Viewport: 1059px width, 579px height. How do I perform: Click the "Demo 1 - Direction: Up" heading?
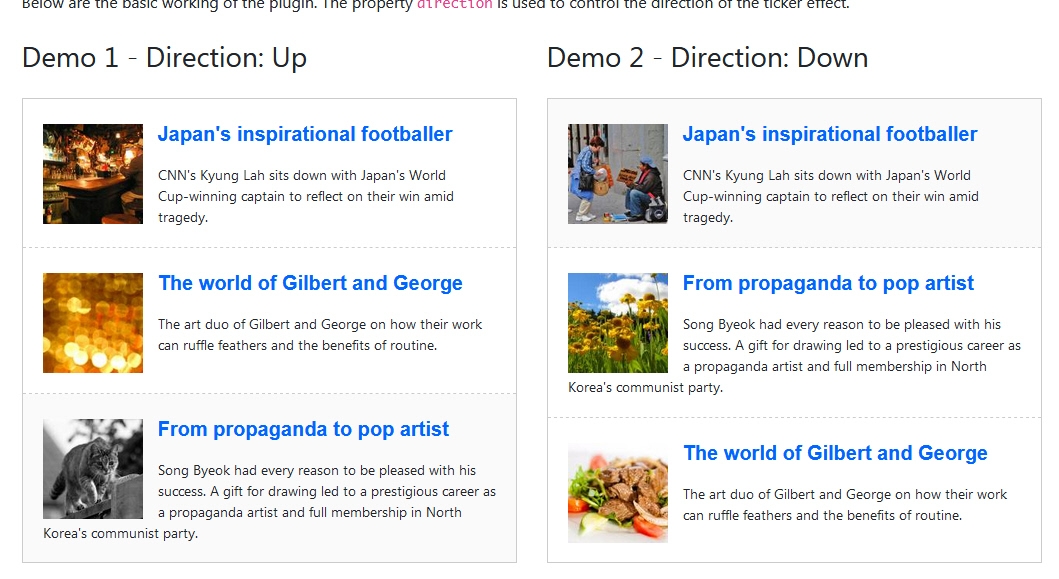click(x=164, y=58)
